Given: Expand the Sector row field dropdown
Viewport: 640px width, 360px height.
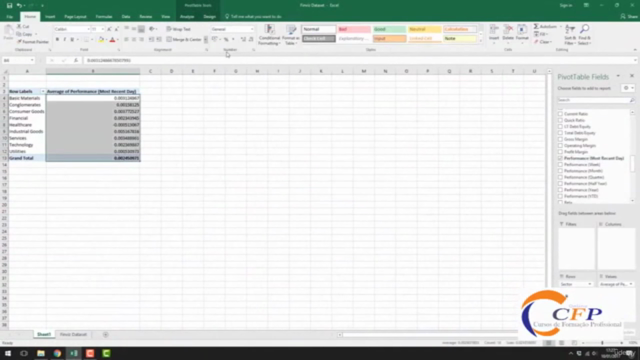Looking at the screenshot, I should click(589, 284).
